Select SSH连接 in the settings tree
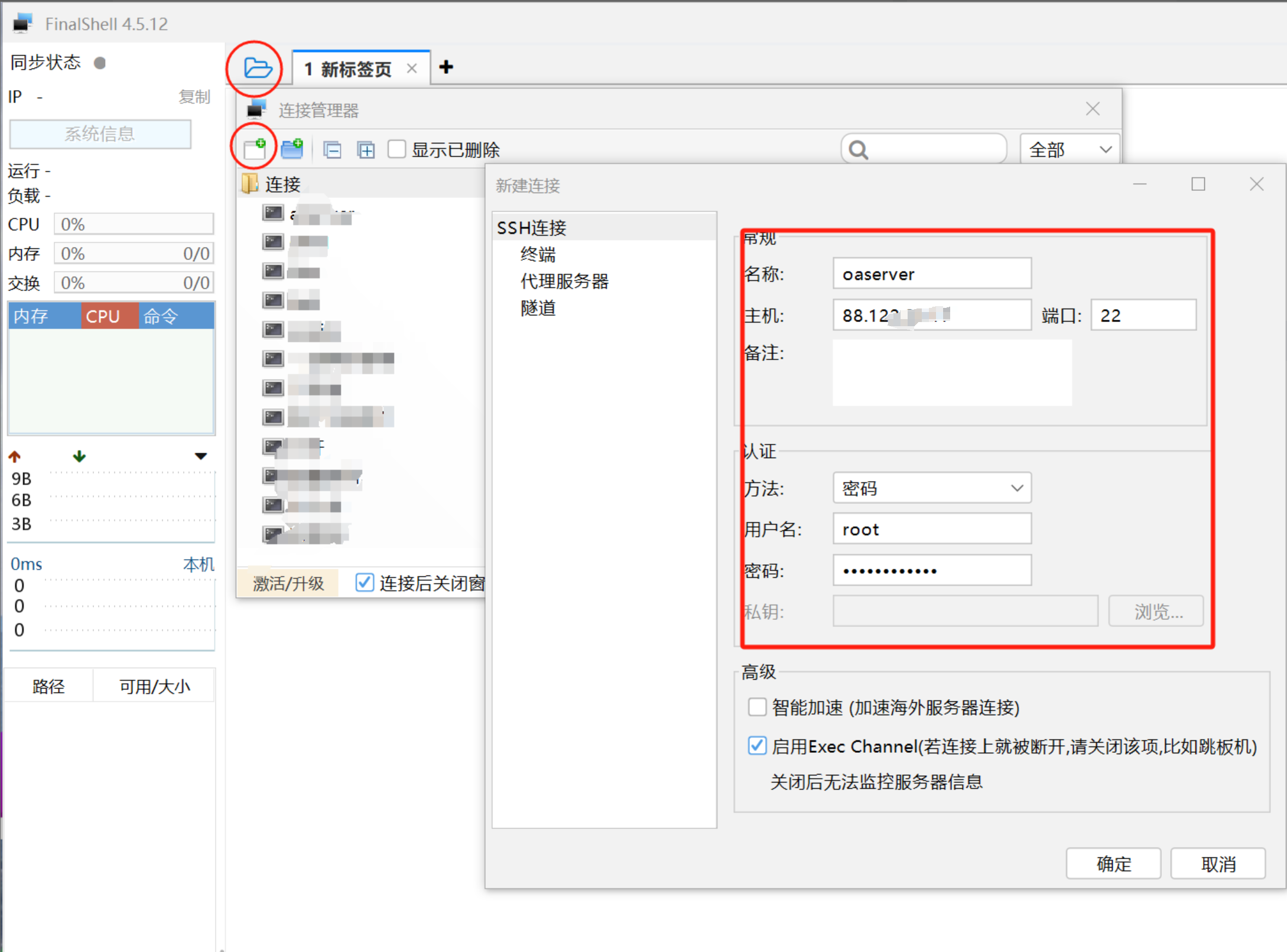This screenshot has width=1287, height=952. tap(531, 228)
